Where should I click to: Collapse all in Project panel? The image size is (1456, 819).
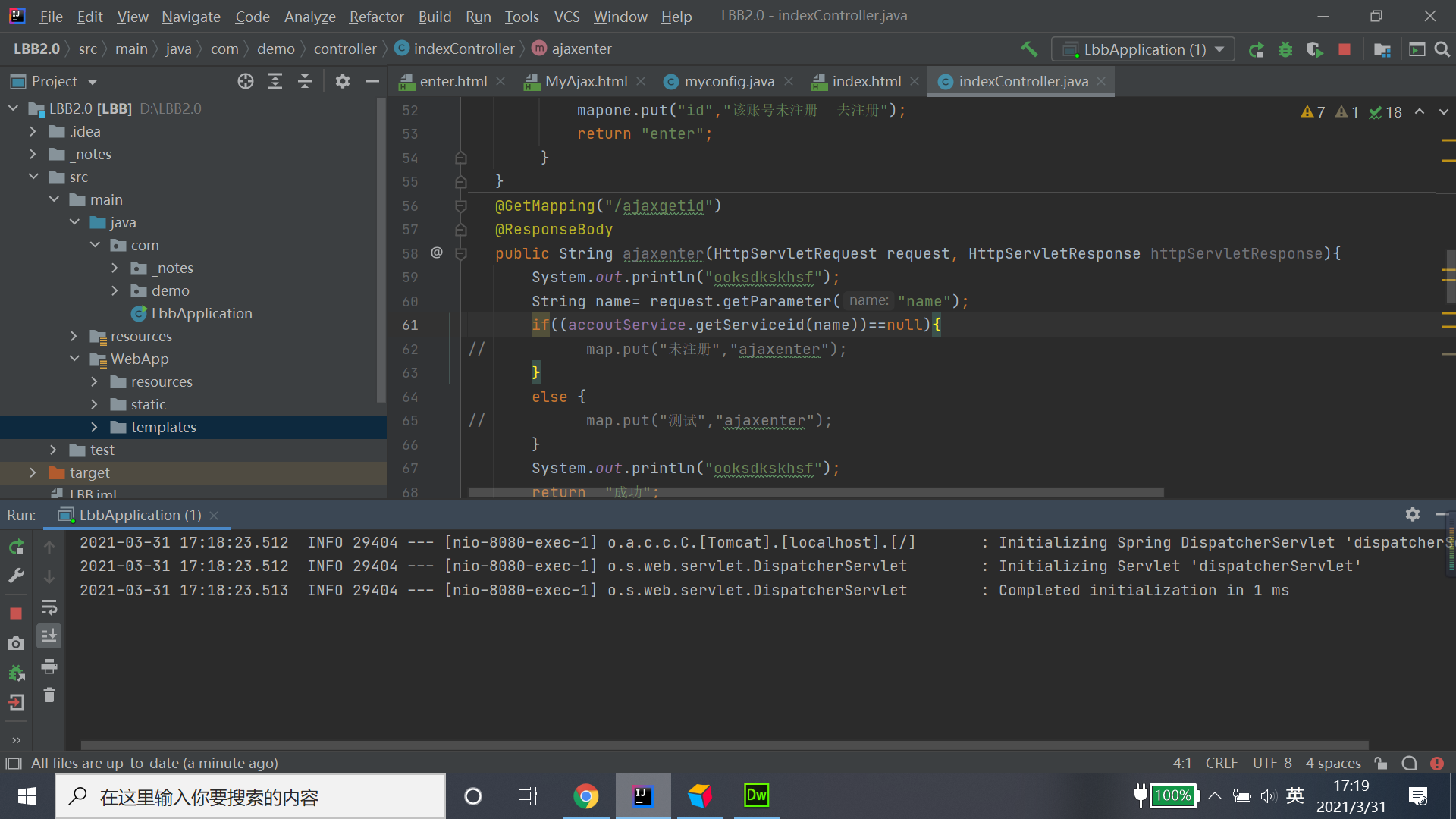point(305,81)
